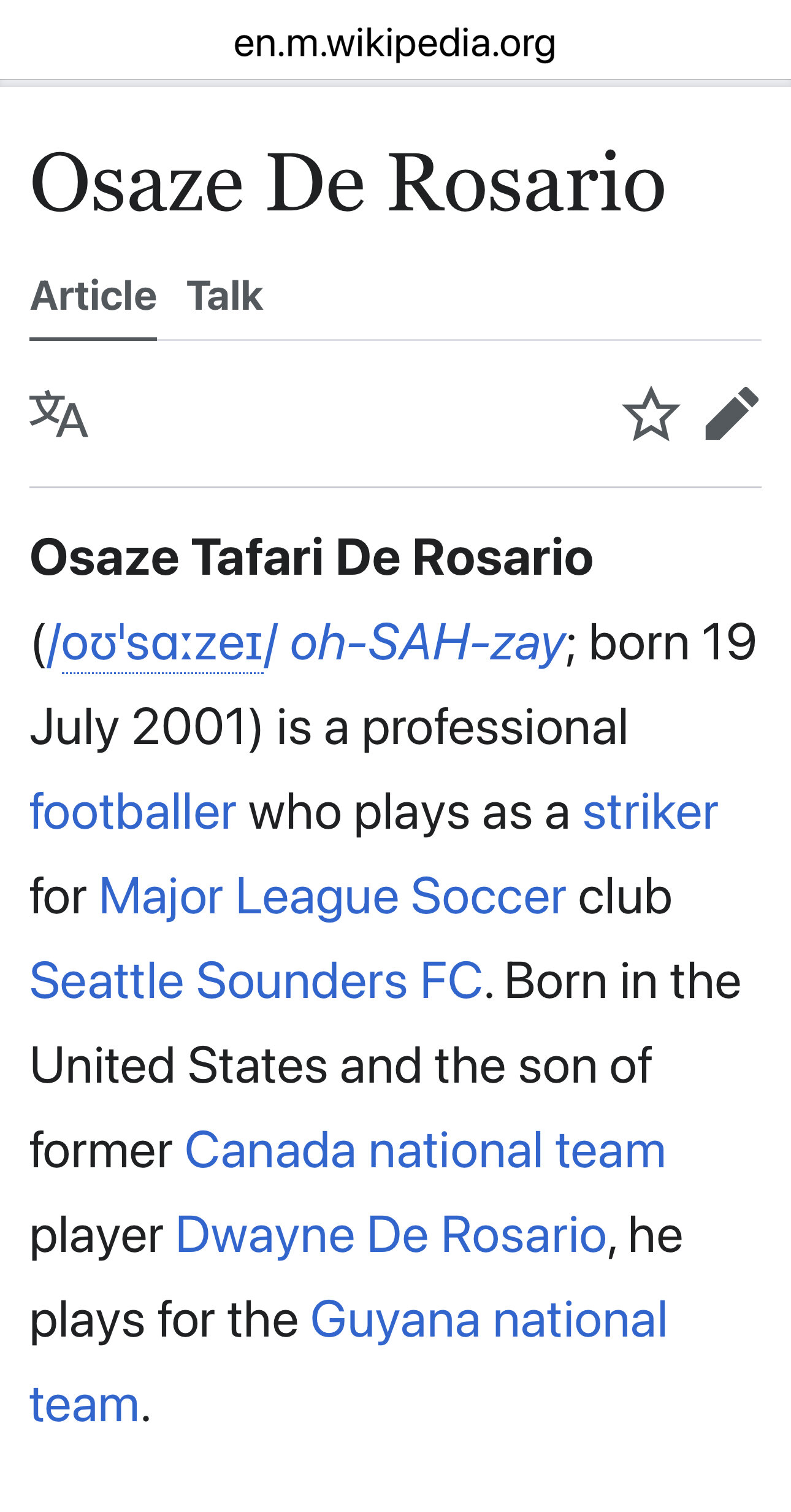Follow the footballer link
The image size is (791, 1512).
[133, 812]
